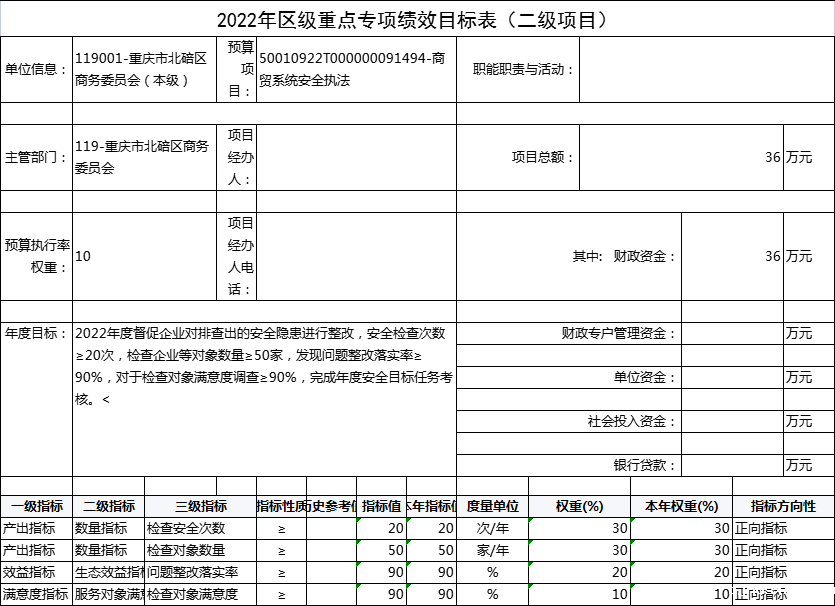Select the 其中: 财政资金： label
Viewport: 835px width, 606px height.
pyautogui.click(x=624, y=256)
